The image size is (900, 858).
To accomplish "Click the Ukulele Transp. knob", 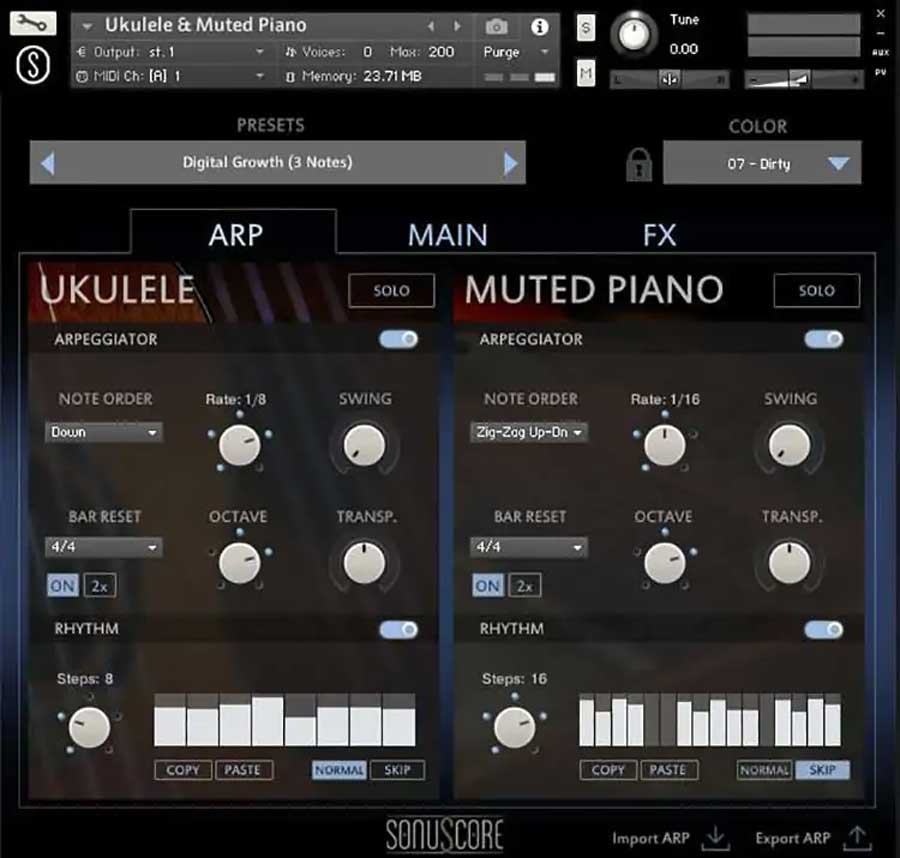I will [364, 563].
